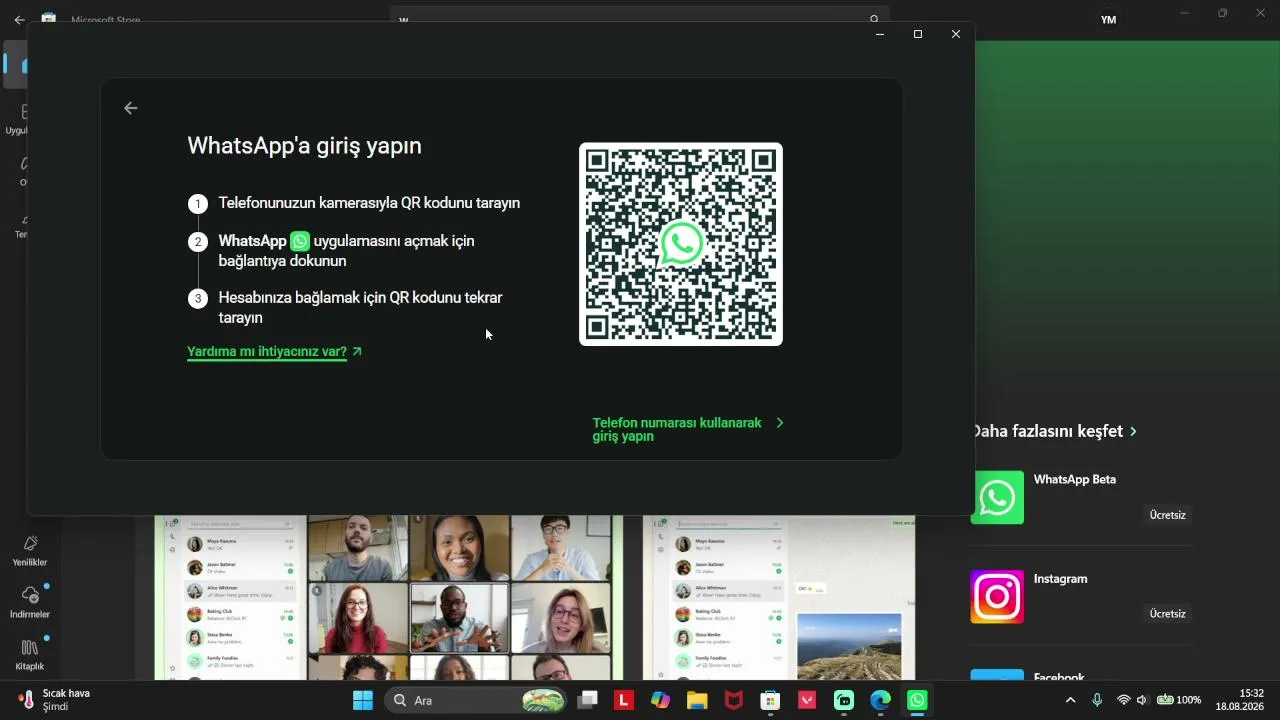
Task: Choose 'Telefon numarası kullanarak giriş yapın'
Action: 688,430
